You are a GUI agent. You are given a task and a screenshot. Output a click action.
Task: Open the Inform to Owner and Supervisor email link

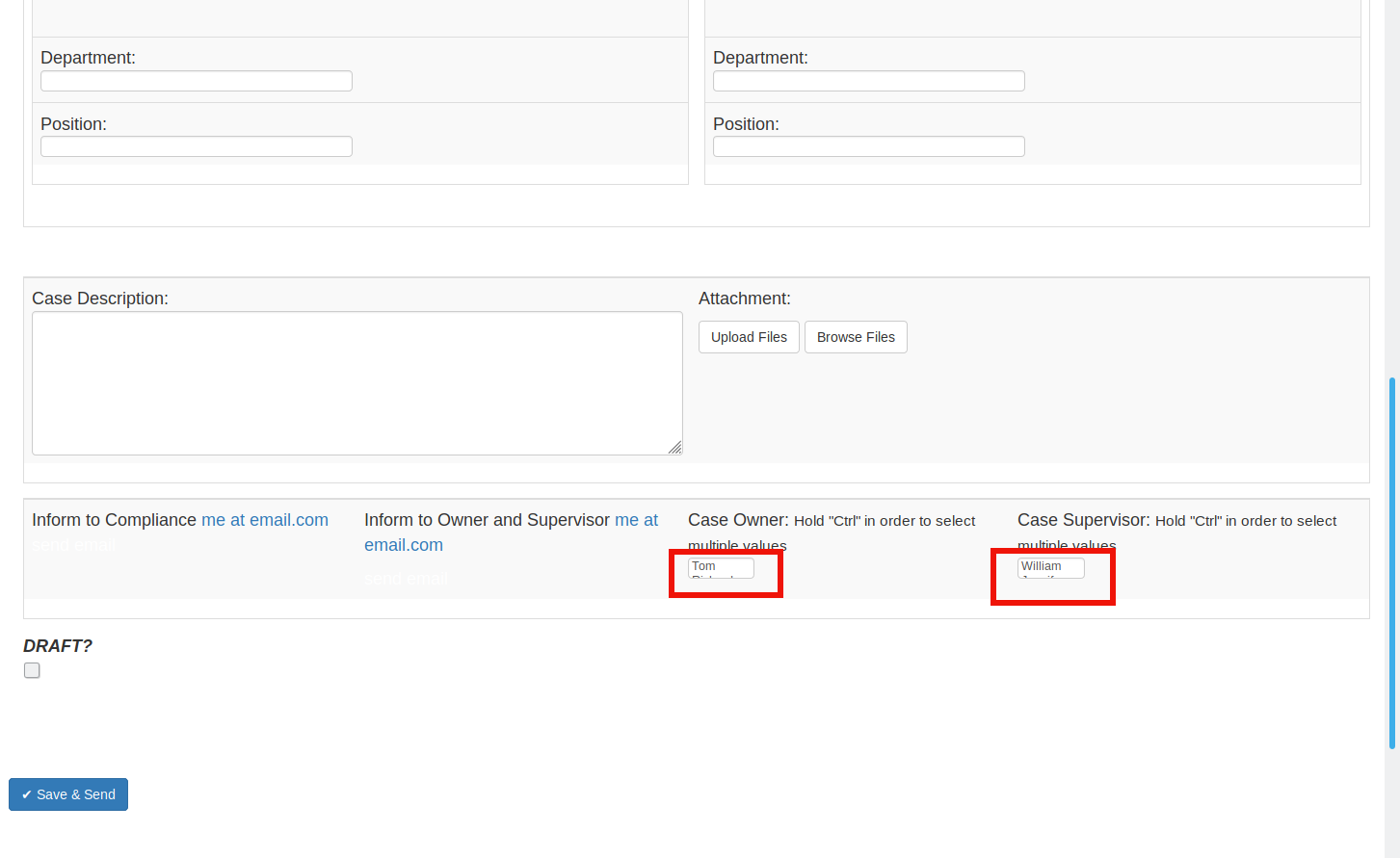click(x=511, y=533)
